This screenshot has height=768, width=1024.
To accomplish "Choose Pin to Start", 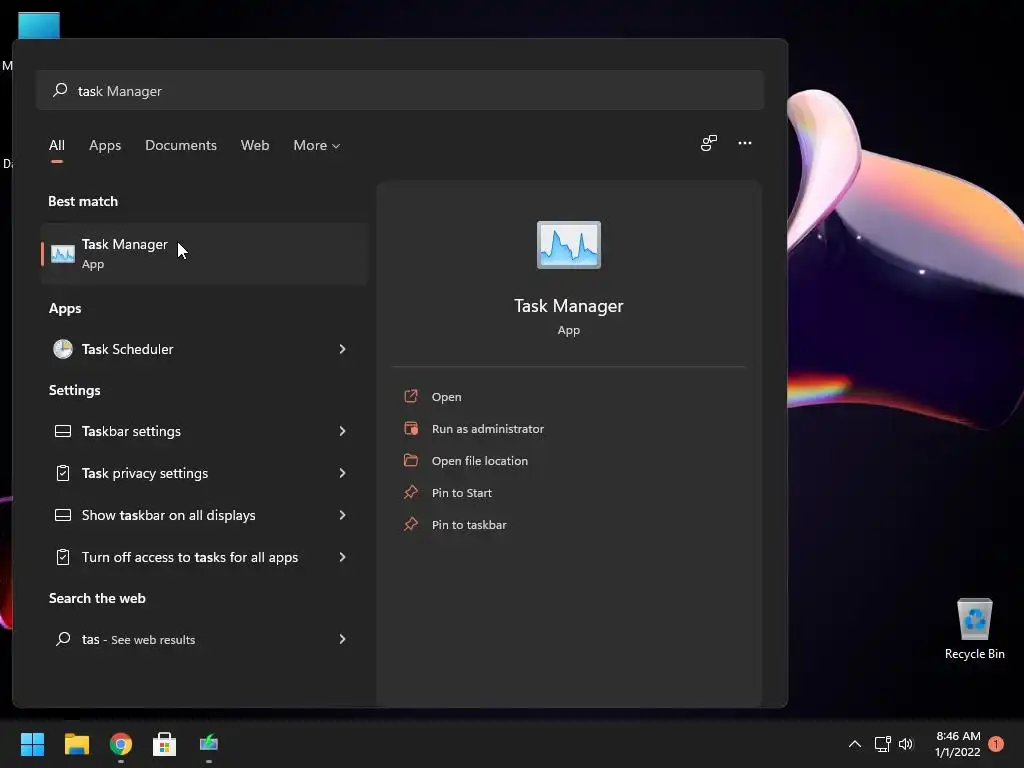I will (x=462, y=493).
